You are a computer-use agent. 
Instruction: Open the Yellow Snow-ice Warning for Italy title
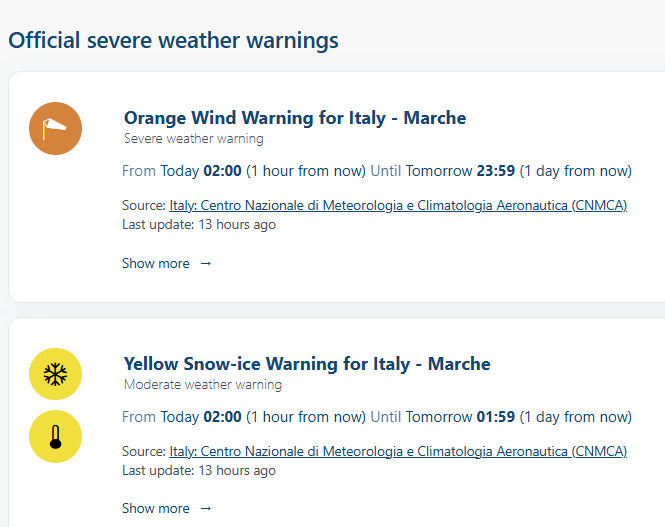(x=307, y=363)
